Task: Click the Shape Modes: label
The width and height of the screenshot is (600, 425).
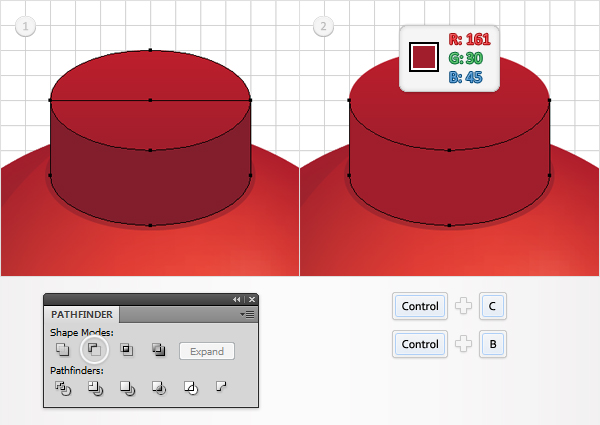Action: click(82, 332)
